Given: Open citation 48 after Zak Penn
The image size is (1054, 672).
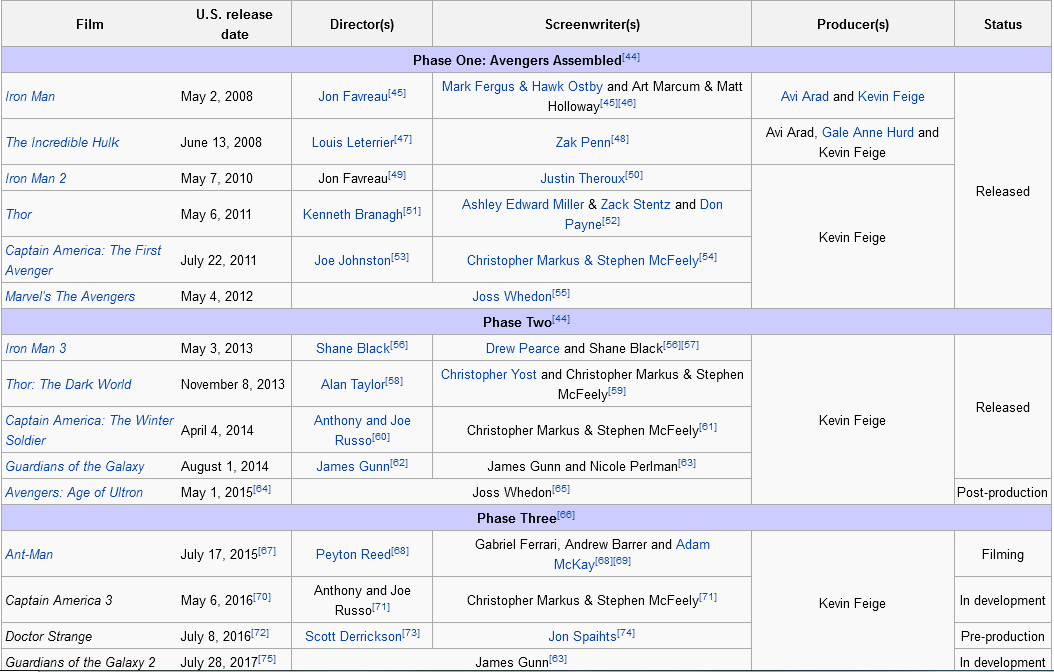Looking at the screenshot, I should click(x=620, y=138).
